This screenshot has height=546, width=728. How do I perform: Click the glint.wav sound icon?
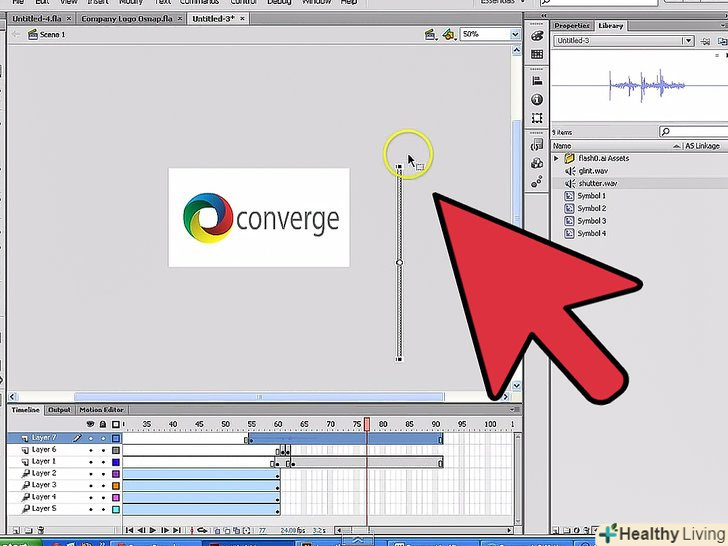tap(570, 171)
